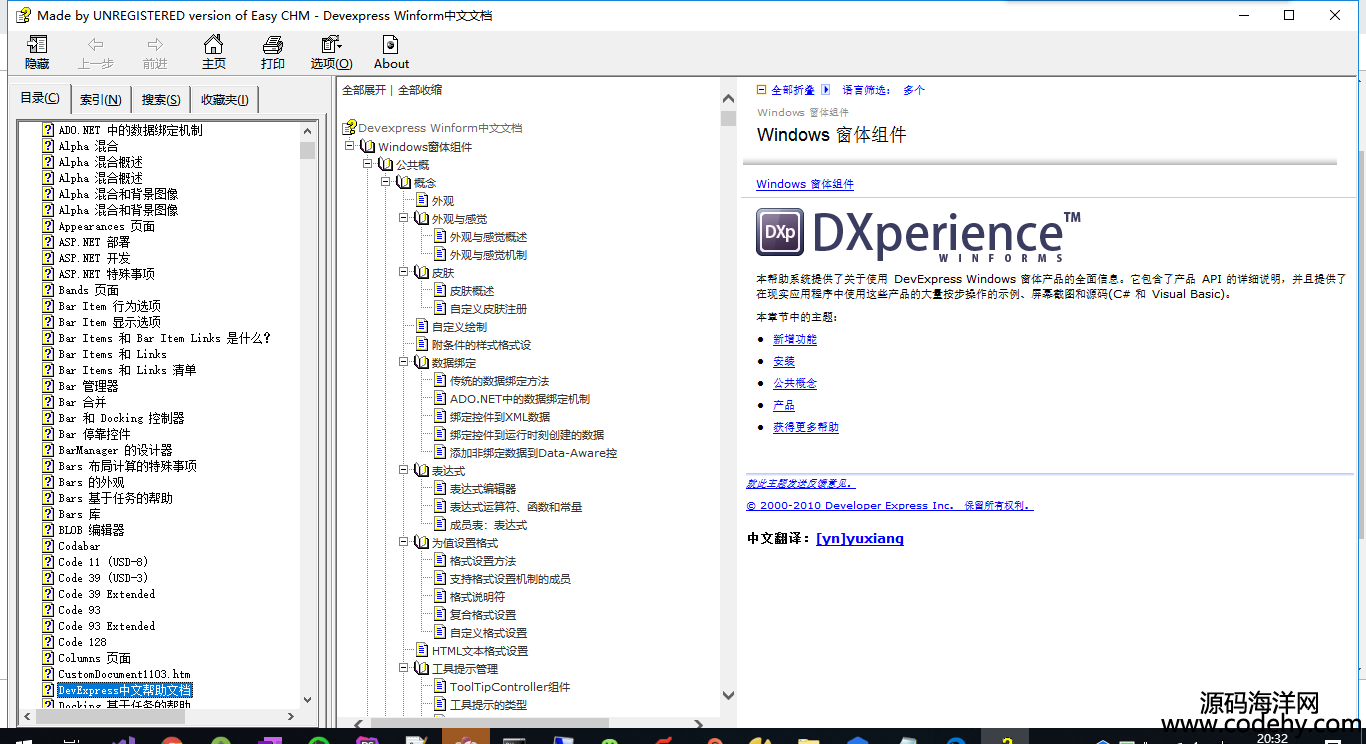Select the 表达式编辑器 tree item
1366x744 pixels.
[x=483, y=489]
